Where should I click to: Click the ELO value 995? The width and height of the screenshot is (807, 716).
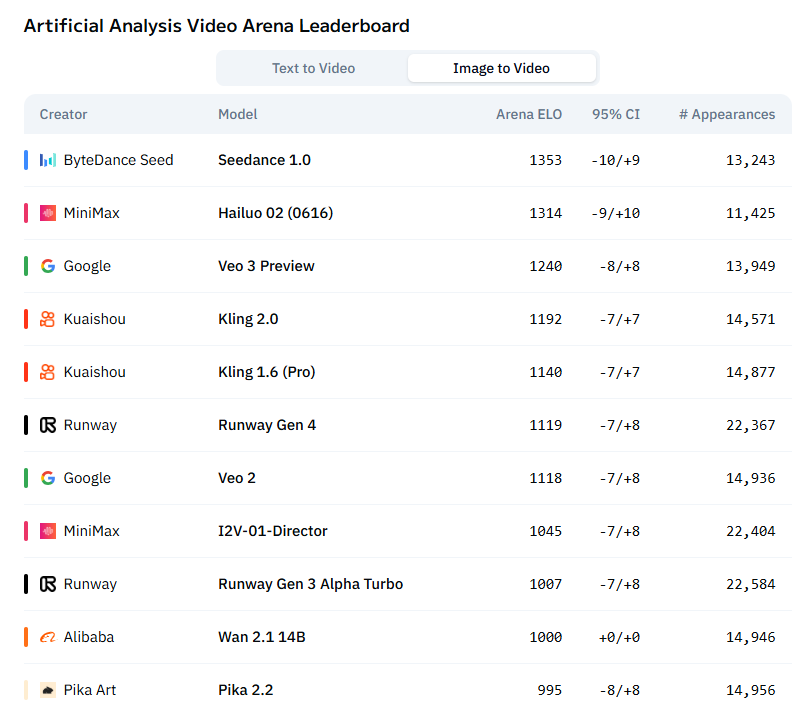(x=550, y=690)
